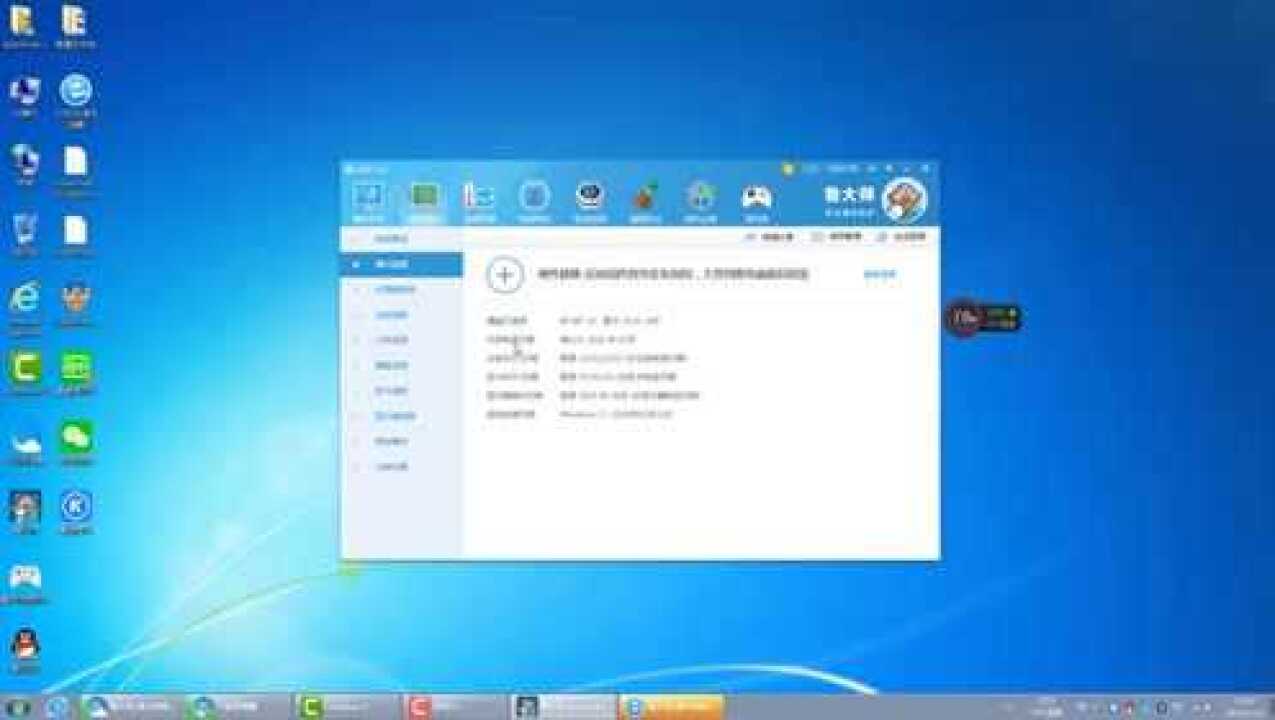Select 电脑概览 overview in the sidebar
Screen dimensions: 1275x720
pos(391,239)
